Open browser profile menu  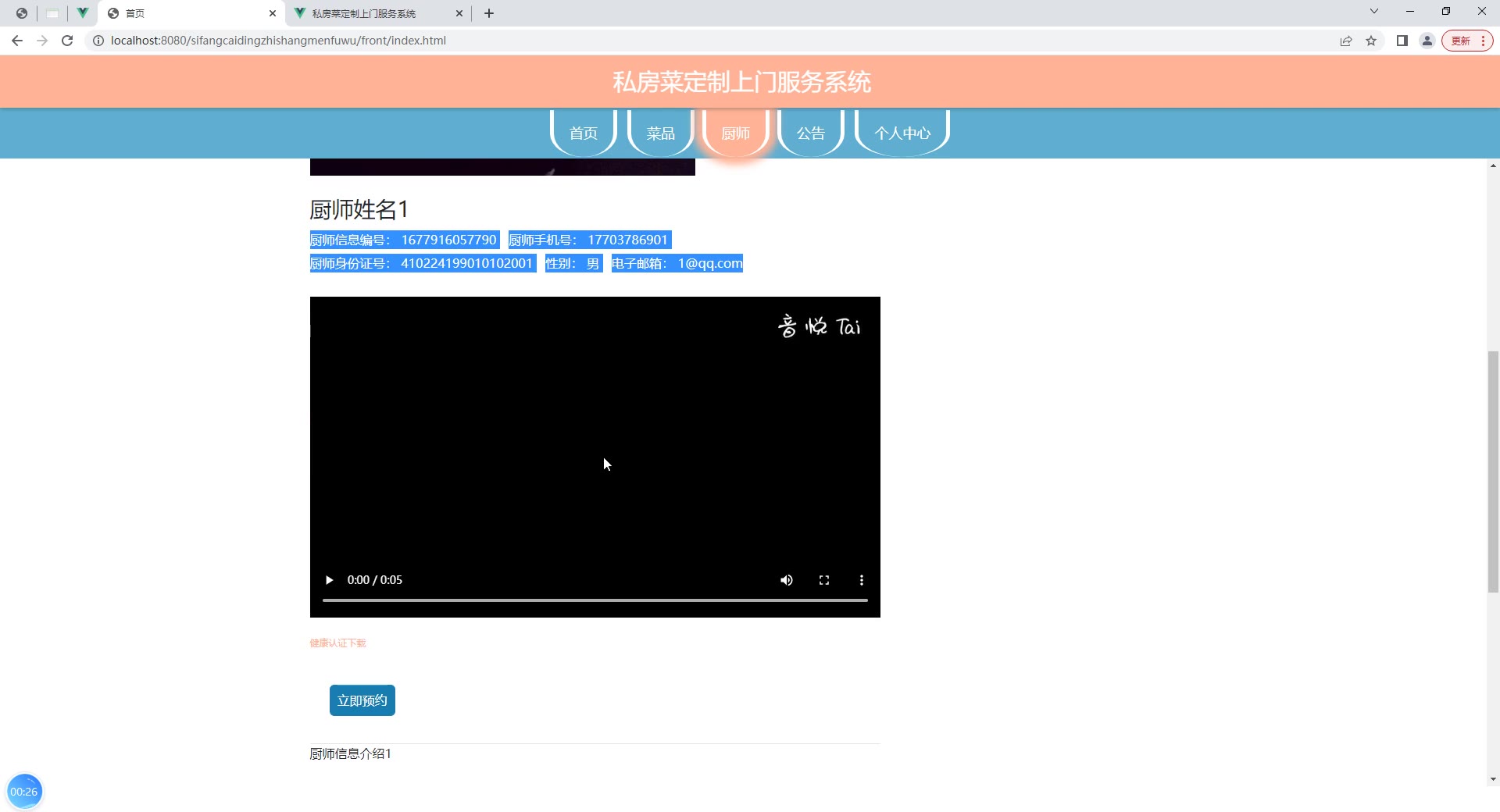click(1427, 41)
